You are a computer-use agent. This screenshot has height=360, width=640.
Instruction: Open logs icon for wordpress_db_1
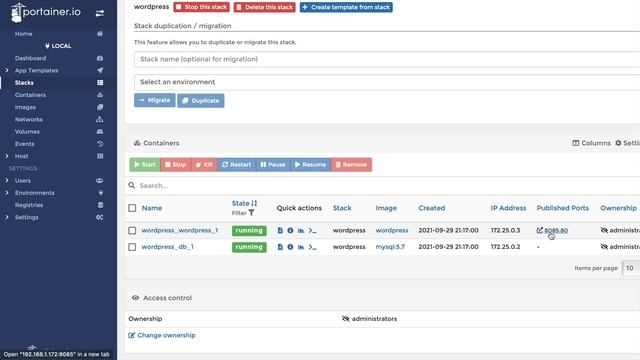[280, 247]
